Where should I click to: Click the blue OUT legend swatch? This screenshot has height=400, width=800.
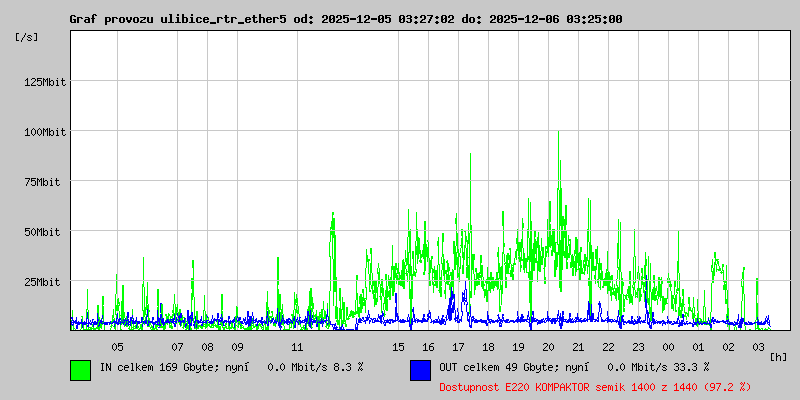(x=420, y=369)
